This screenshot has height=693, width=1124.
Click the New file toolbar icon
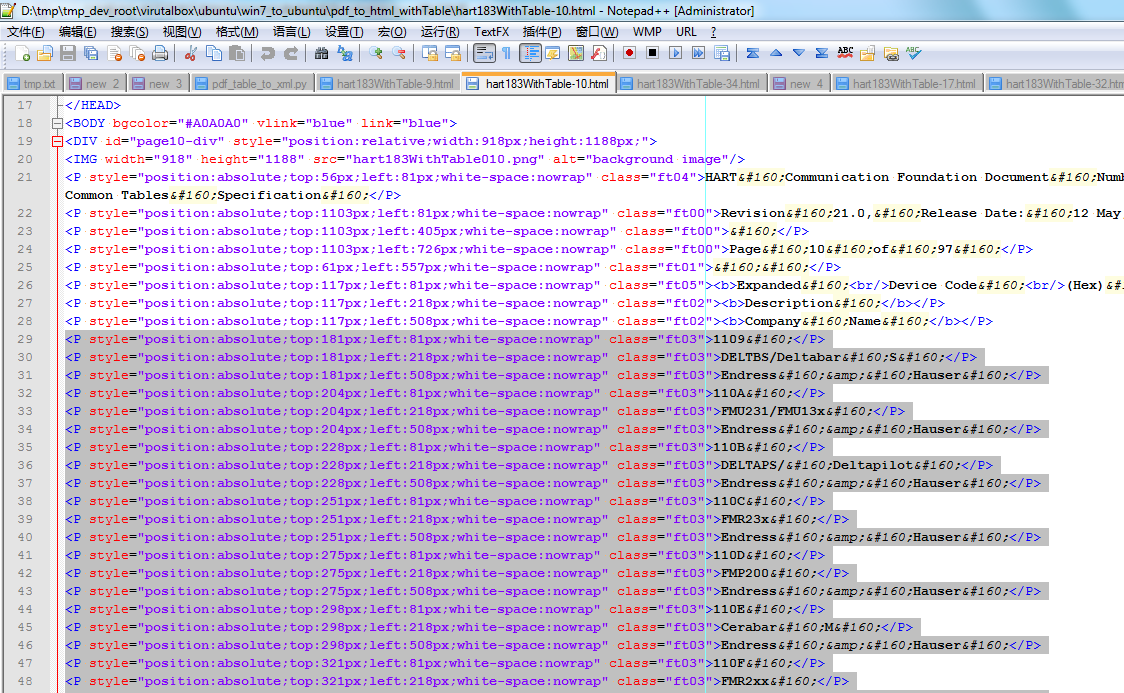pyautogui.click(x=22, y=54)
